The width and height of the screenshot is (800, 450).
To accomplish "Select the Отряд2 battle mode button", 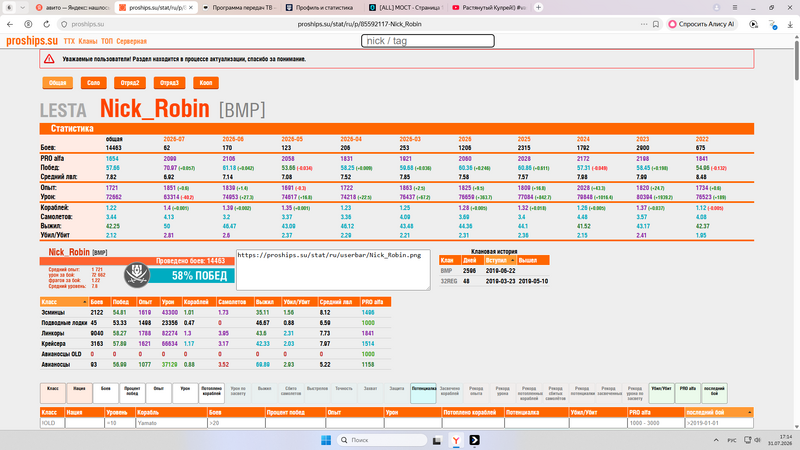I will tap(130, 83).
